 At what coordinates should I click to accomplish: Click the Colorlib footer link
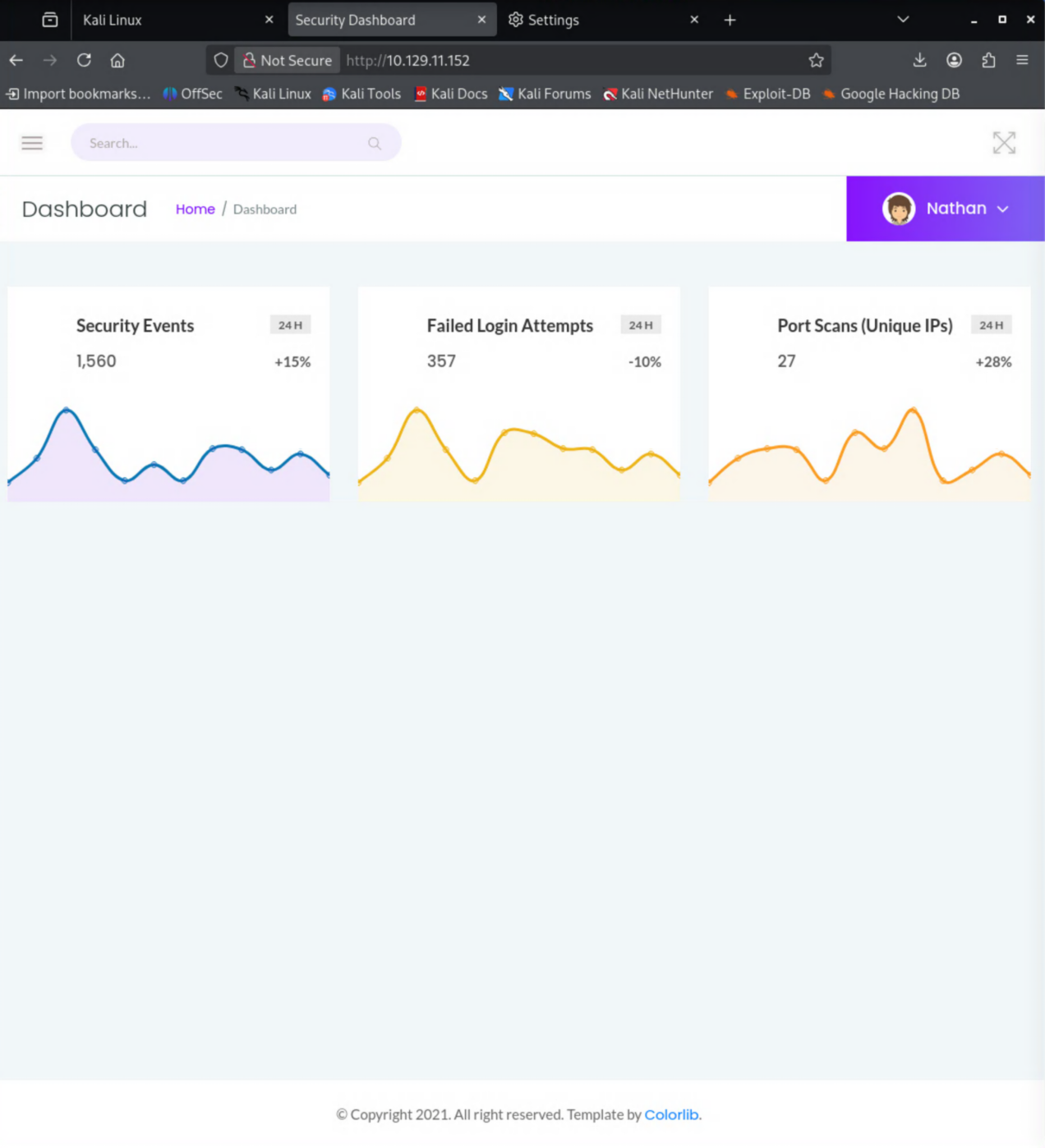671,1114
